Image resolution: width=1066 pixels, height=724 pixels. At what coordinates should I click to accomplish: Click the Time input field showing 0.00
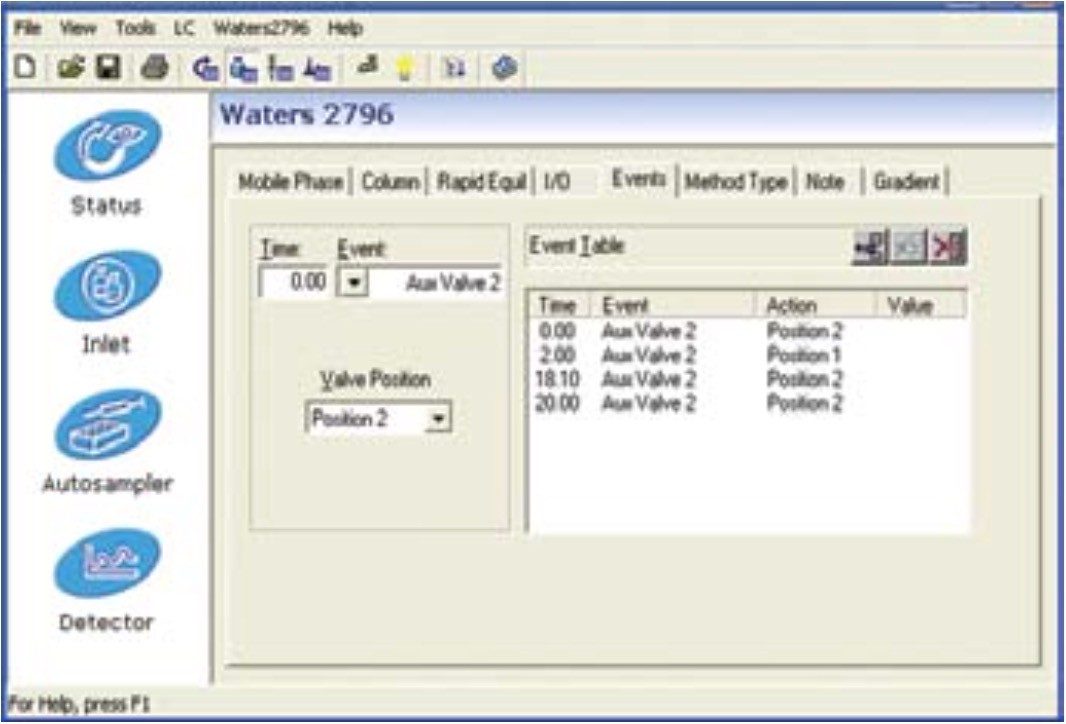(x=293, y=282)
